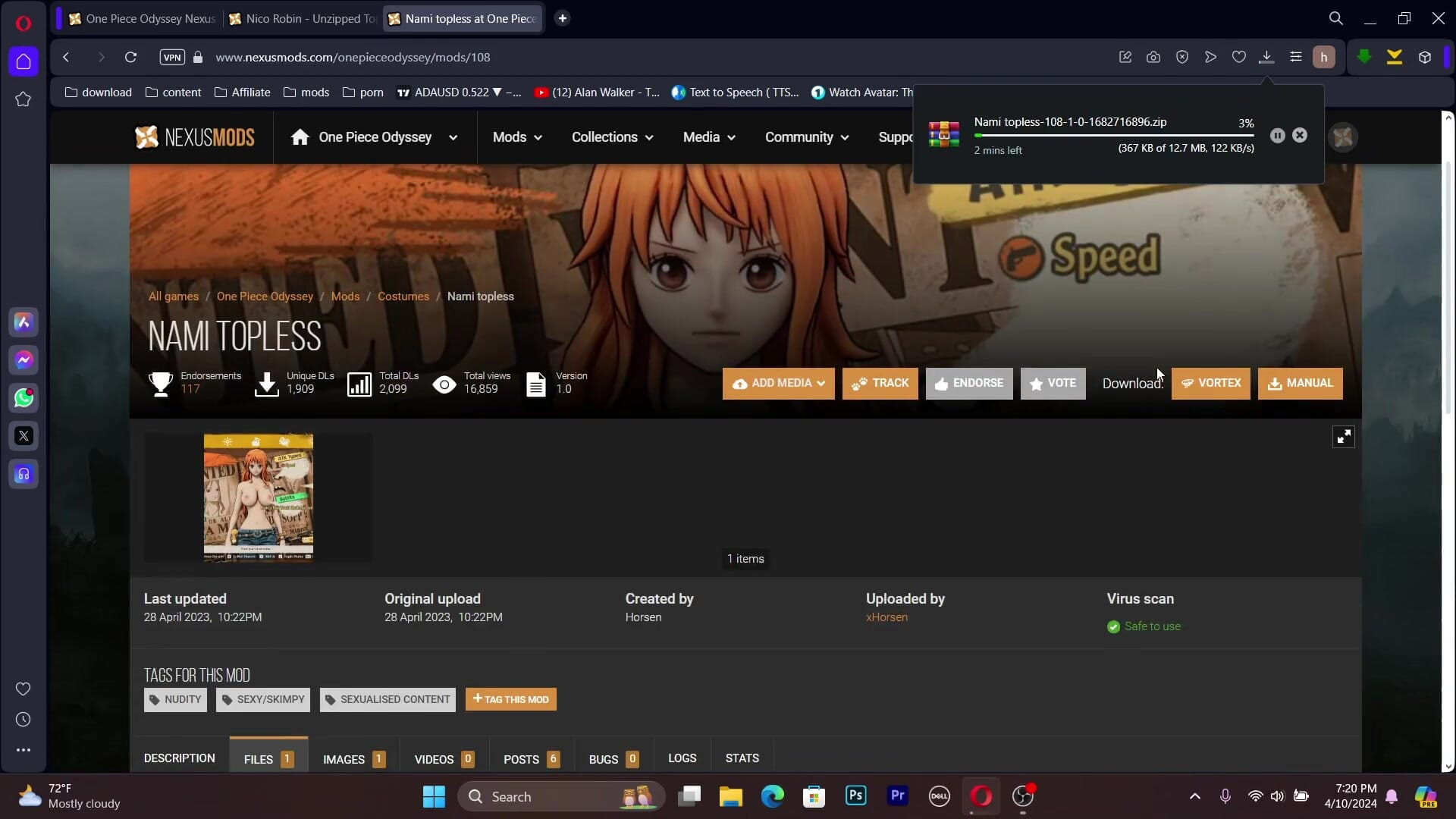Cancel the Nami topless zip download

coord(1300,136)
